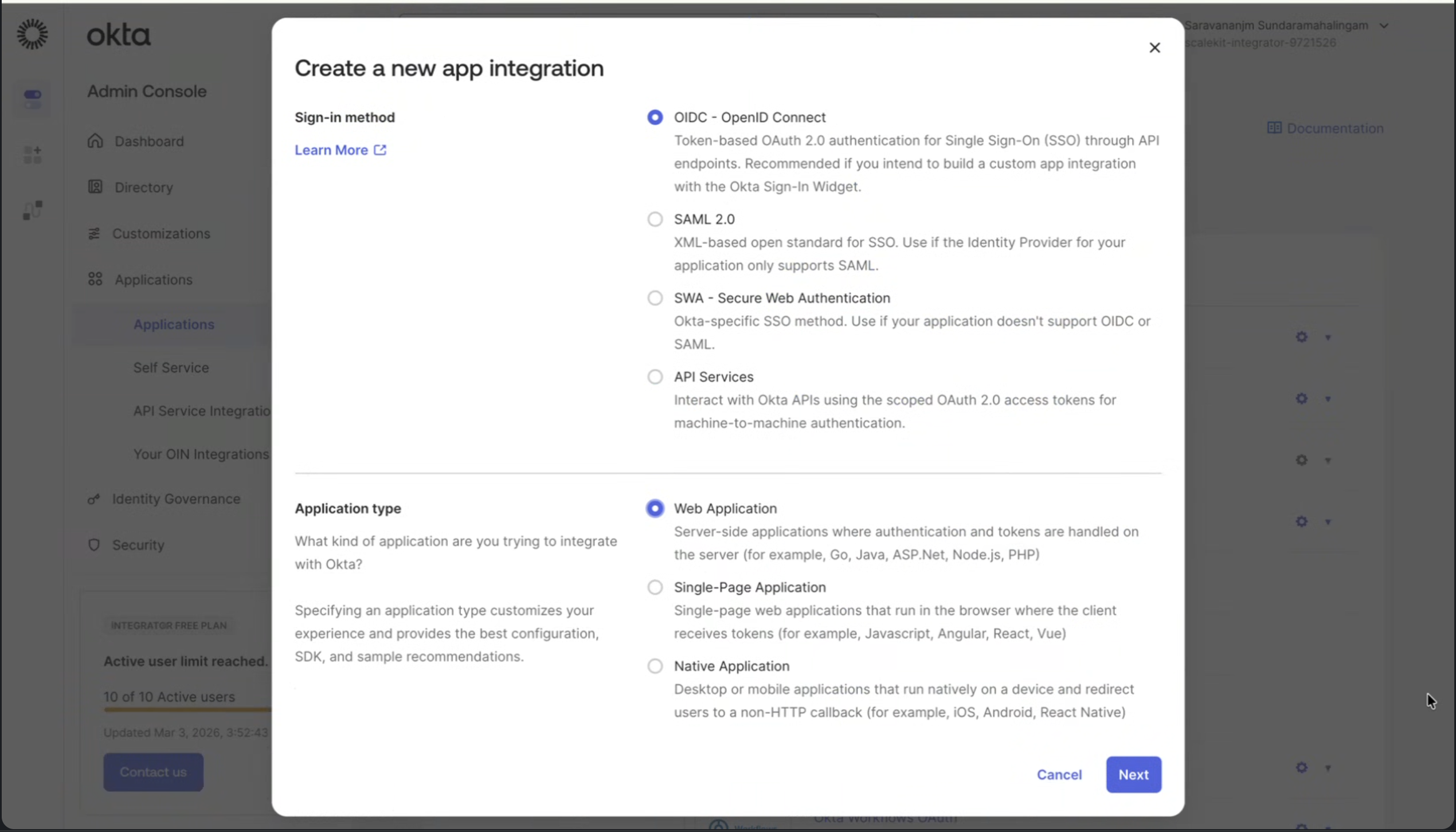Open Your OIN Integrations section

[x=201, y=454]
